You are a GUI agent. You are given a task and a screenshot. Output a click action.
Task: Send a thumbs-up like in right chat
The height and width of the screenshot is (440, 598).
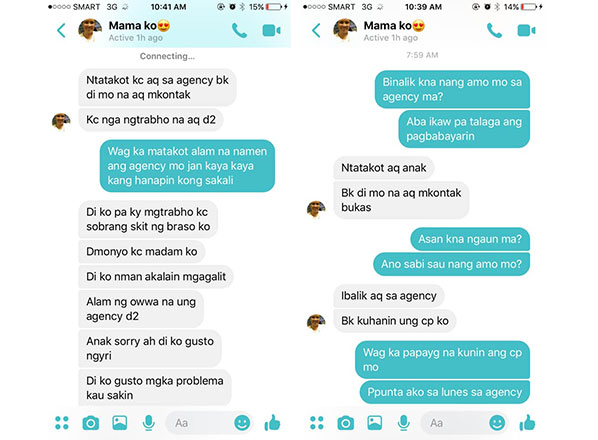click(527, 422)
